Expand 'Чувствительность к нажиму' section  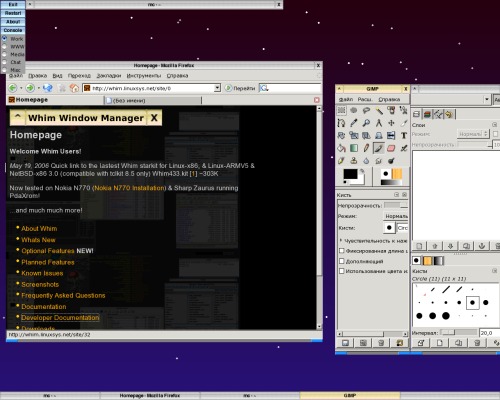[x=341, y=240]
